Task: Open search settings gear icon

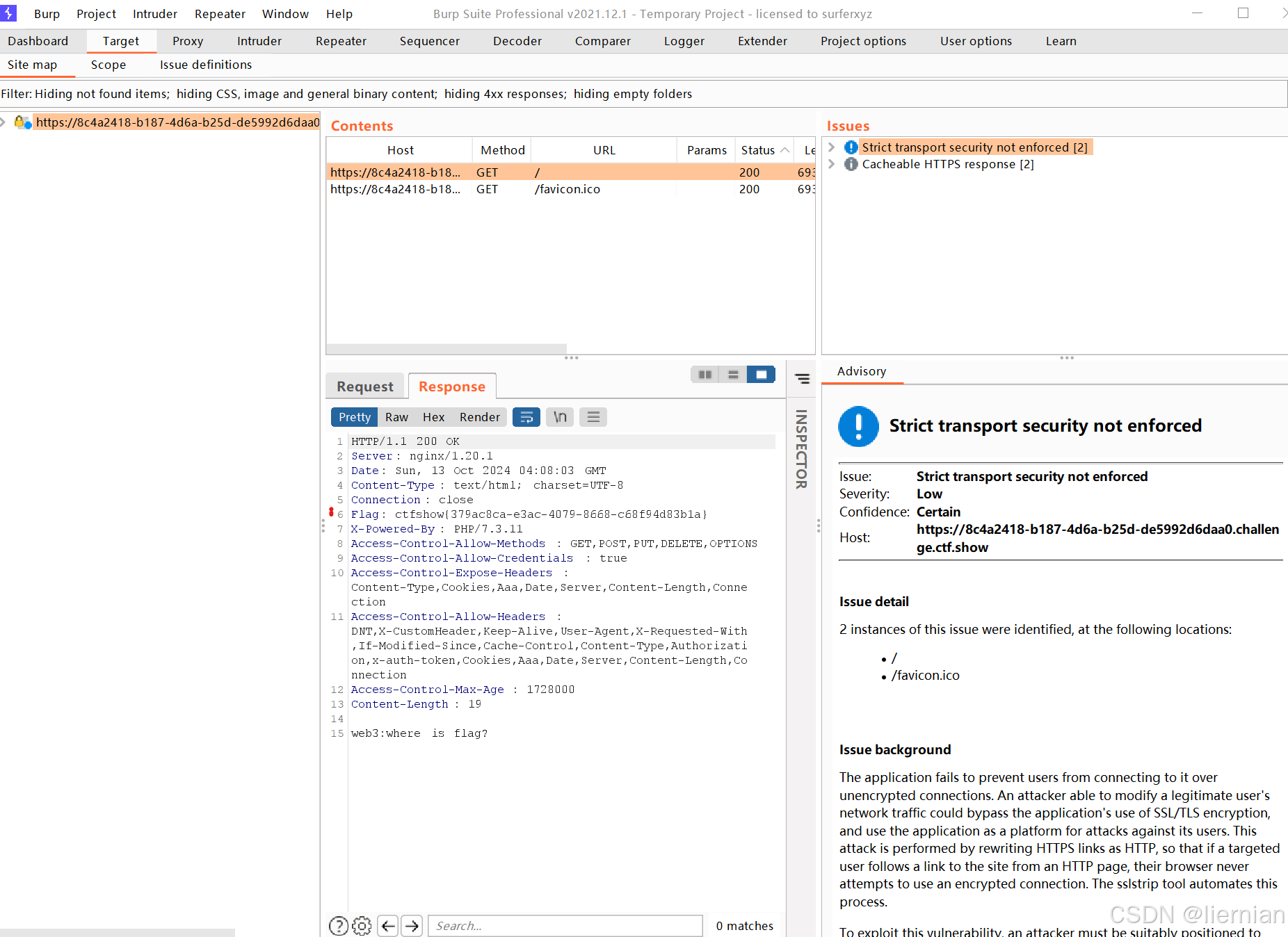Action: click(362, 926)
